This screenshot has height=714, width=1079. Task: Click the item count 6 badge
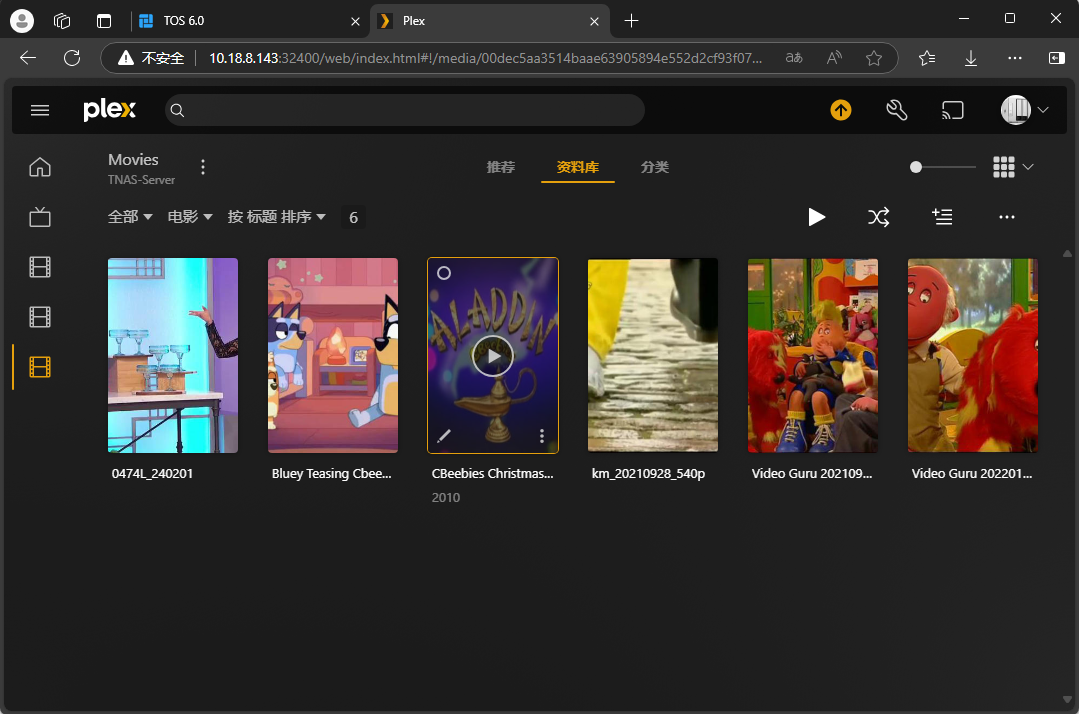pos(353,217)
